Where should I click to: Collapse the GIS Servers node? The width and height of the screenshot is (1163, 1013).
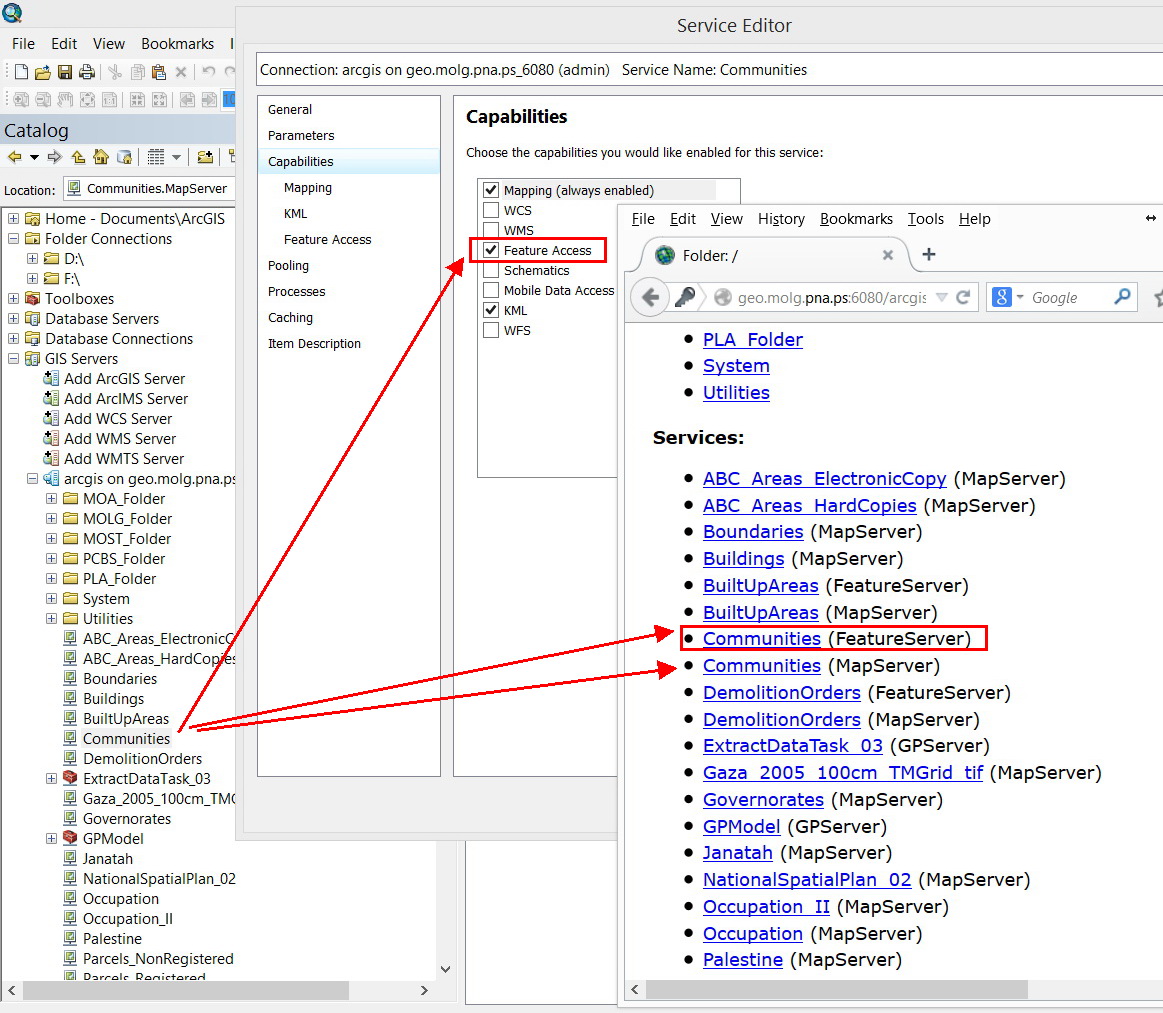13,358
